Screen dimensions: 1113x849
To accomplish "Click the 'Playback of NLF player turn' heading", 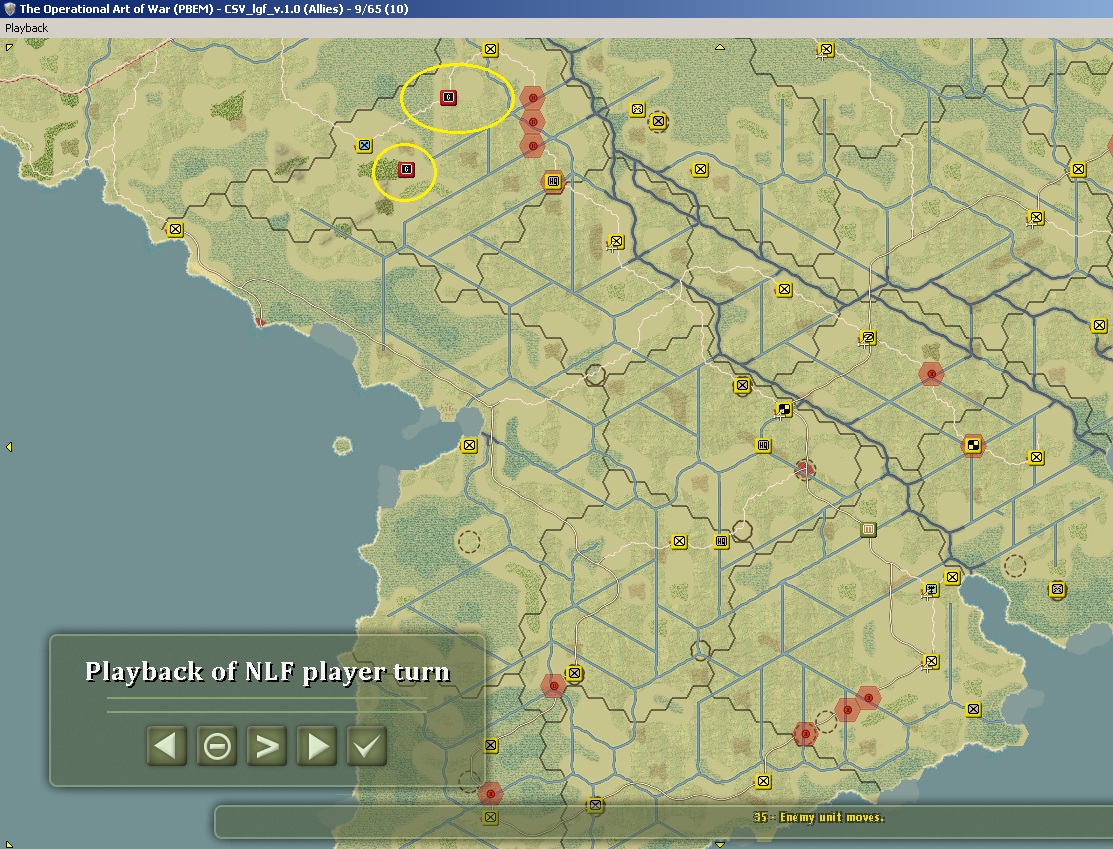I will (268, 672).
